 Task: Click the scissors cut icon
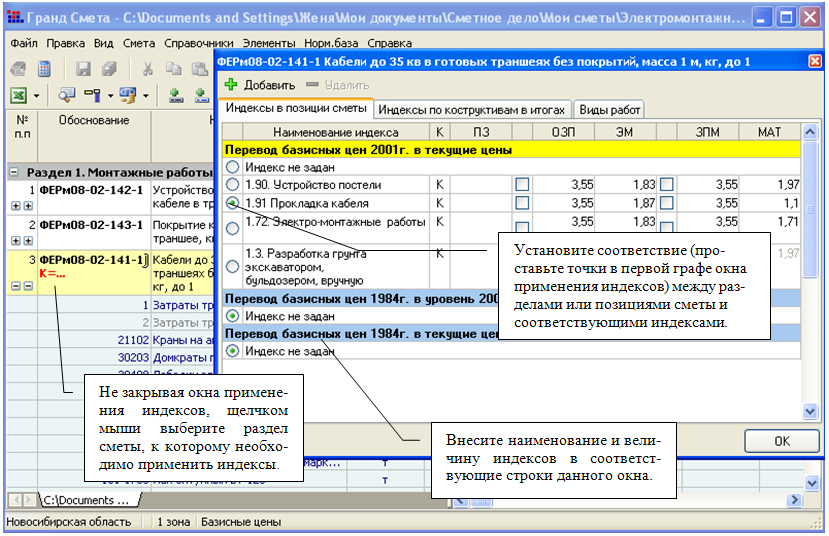point(148,69)
